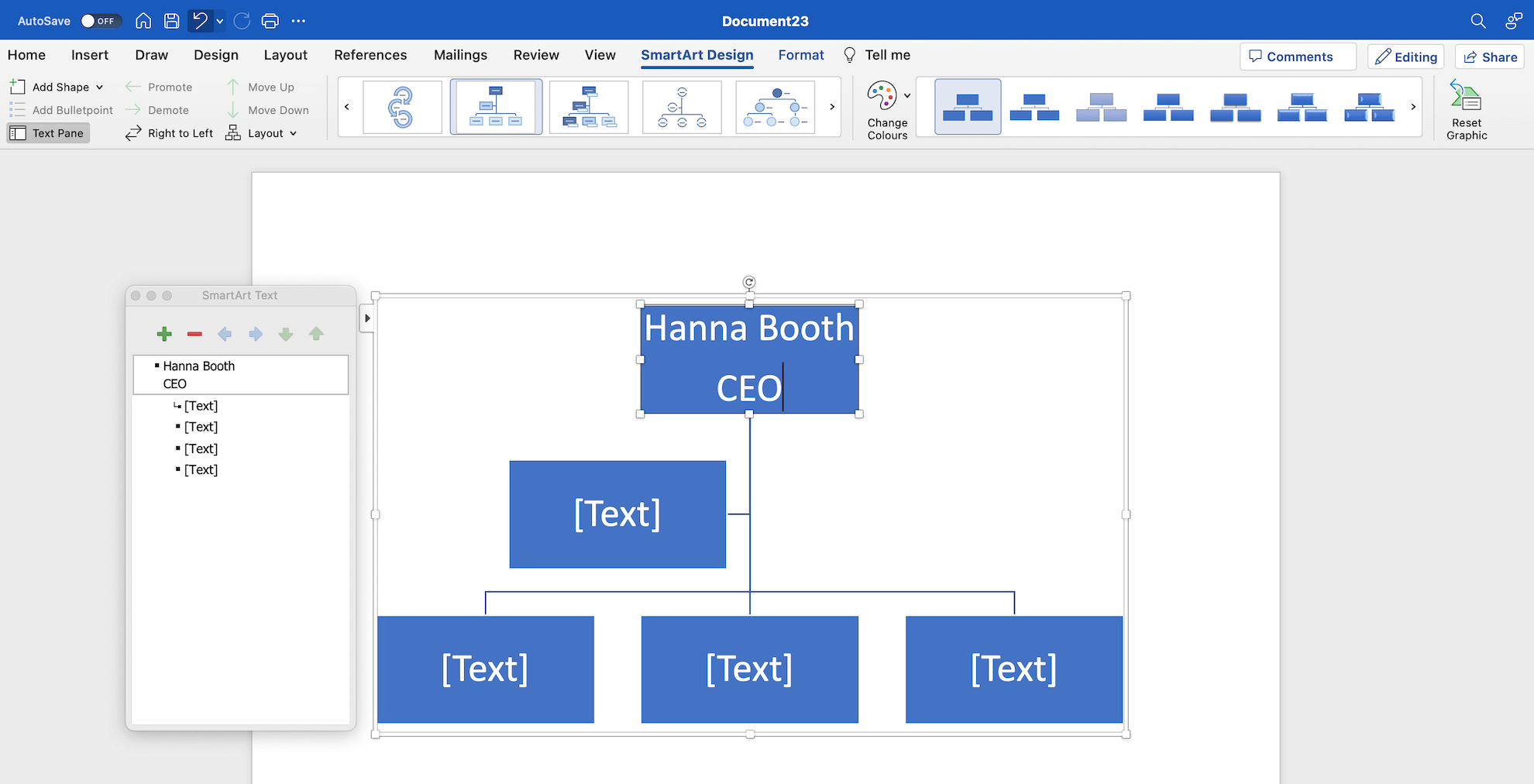Select Hanna Booth entry in text pane
The height and width of the screenshot is (784, 1534).
click(x=241, y=375)
